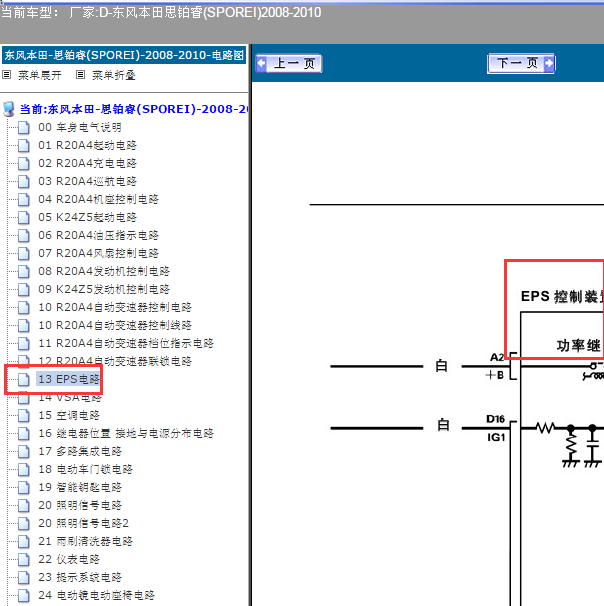Click page icon of 00 车身电气说明
The height and width of the screenshot is (606, 604).
click(x=24, y=128)
